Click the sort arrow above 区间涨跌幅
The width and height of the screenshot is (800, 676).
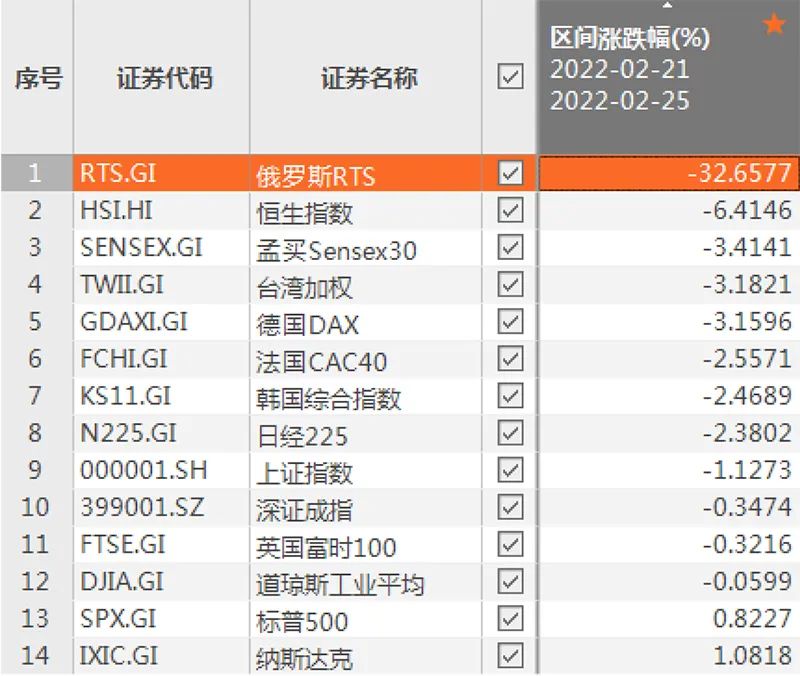click(667, 5)
